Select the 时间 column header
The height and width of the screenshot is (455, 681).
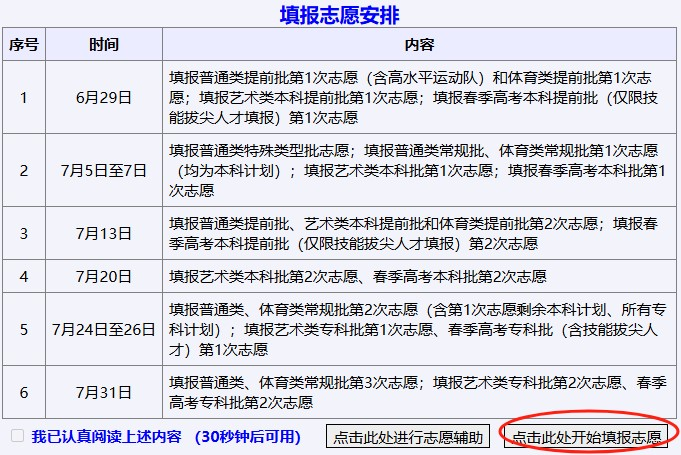pos(103,45)
